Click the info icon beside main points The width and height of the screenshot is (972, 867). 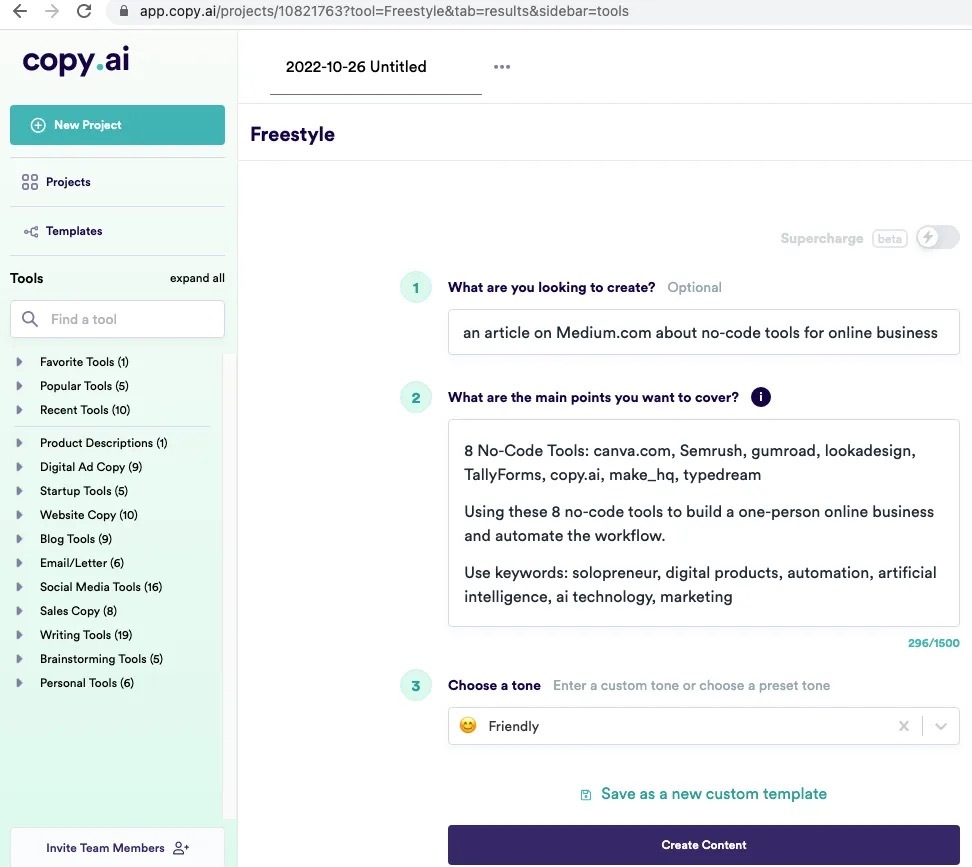760,397
